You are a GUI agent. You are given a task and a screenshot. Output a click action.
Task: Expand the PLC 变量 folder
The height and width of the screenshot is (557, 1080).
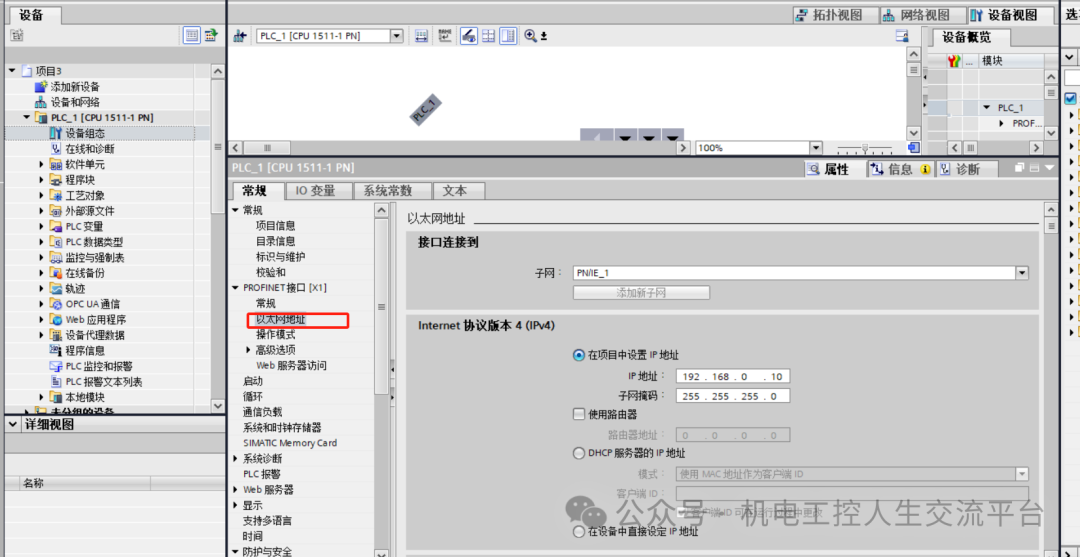(42, 227)
